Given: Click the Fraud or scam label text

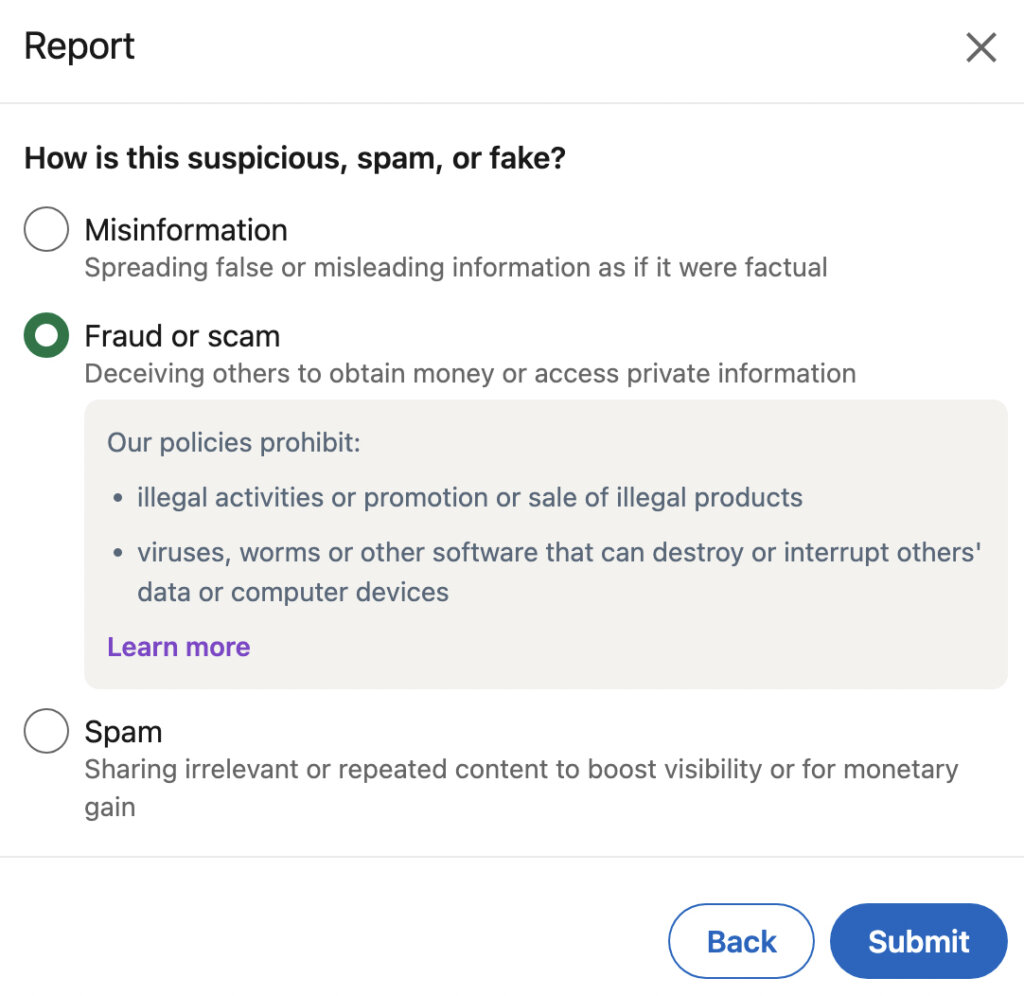Looking at the screenshot, I should 182,336.
